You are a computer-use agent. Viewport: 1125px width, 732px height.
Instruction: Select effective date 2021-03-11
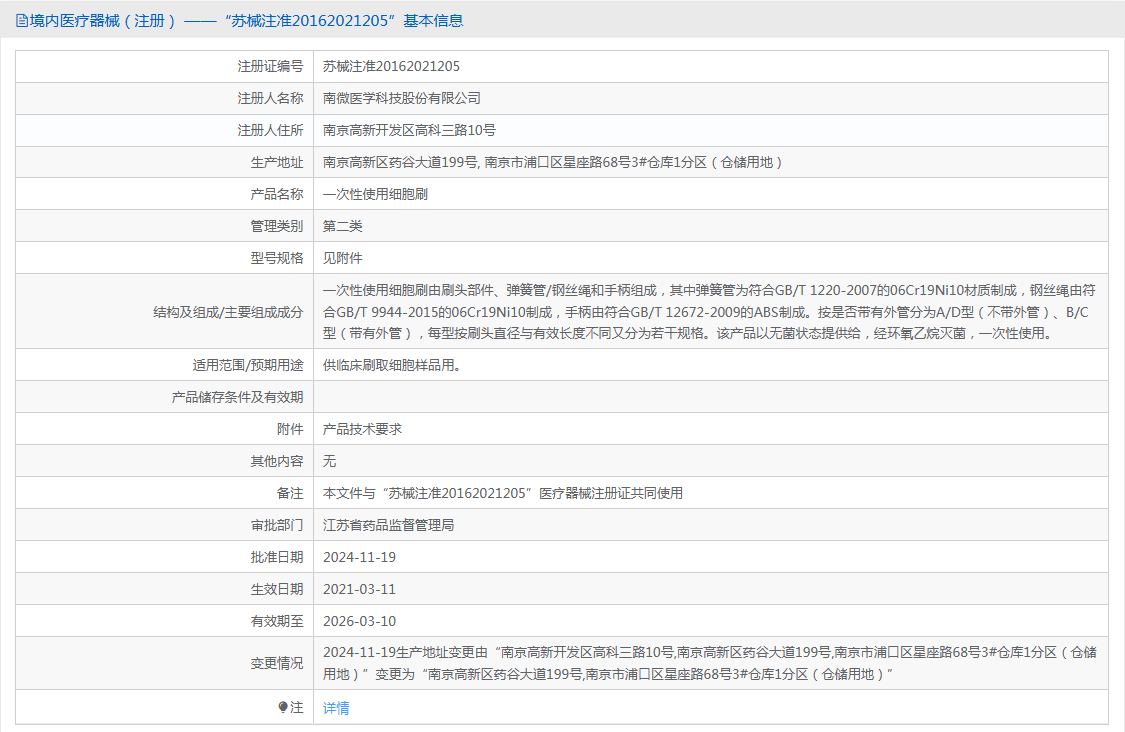pyautogui.click(x=359, y=589)
